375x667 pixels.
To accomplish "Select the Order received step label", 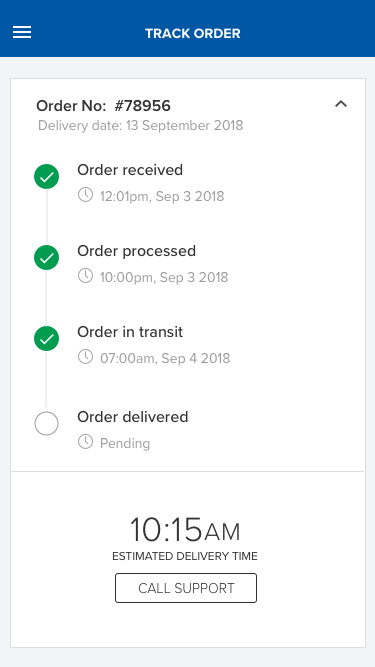I will point(130,170).
